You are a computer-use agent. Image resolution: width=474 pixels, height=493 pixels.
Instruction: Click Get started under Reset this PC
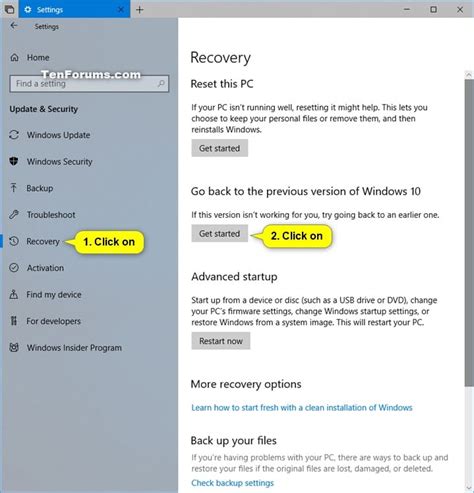click(219, 148)
